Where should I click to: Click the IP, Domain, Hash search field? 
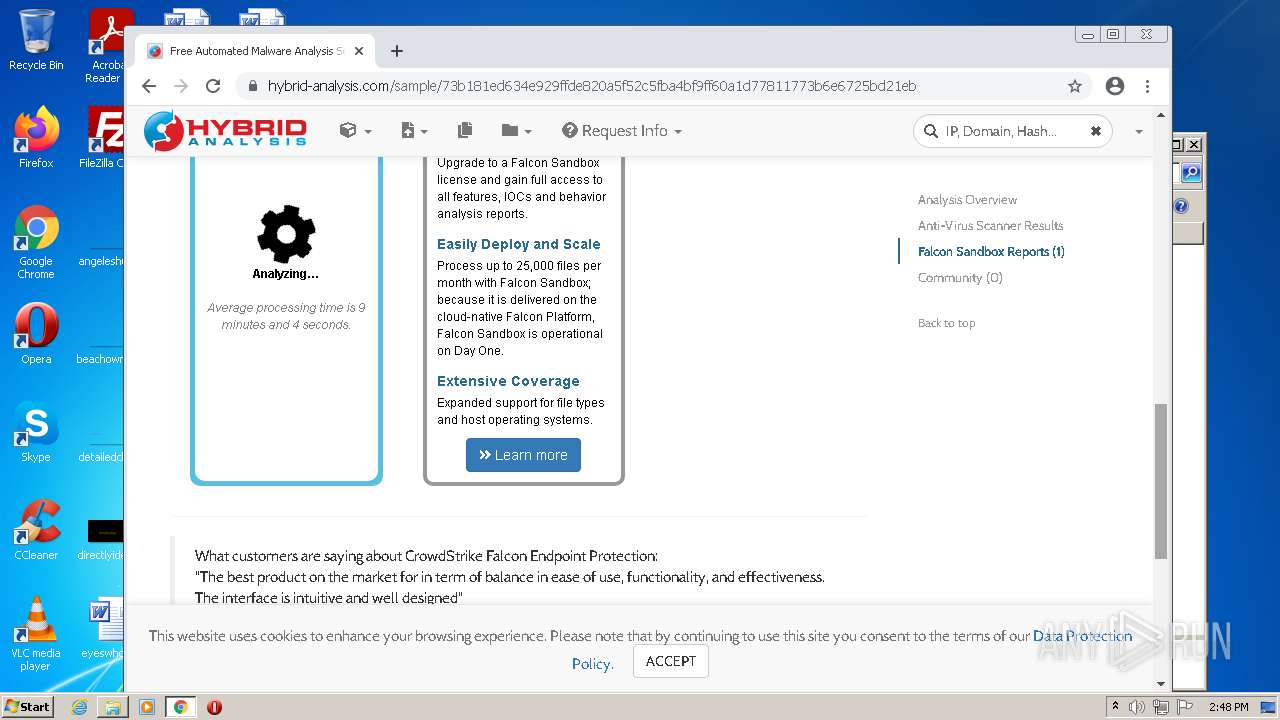tap(1012, 131)
